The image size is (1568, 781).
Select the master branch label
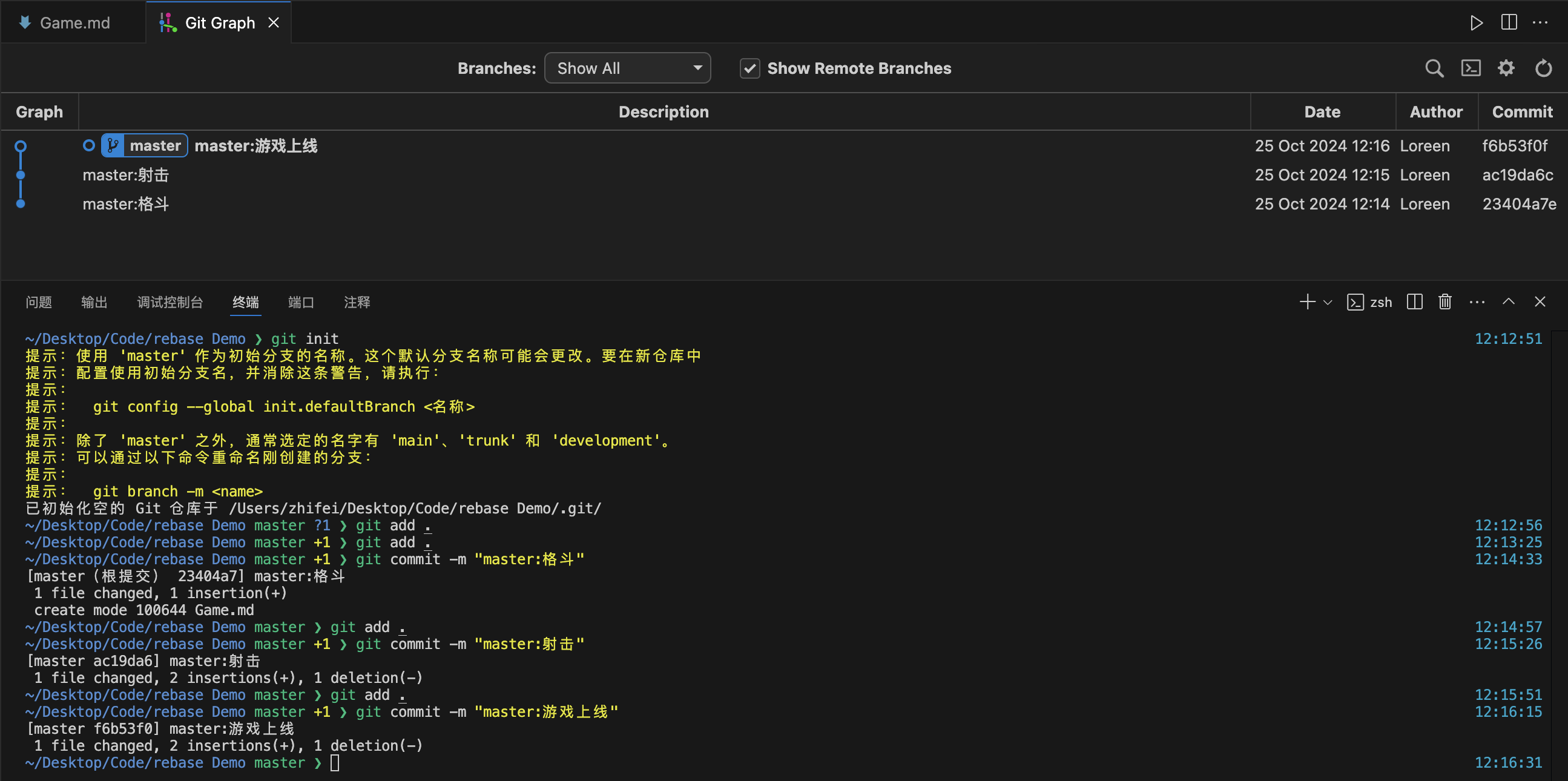coord(144,145)
